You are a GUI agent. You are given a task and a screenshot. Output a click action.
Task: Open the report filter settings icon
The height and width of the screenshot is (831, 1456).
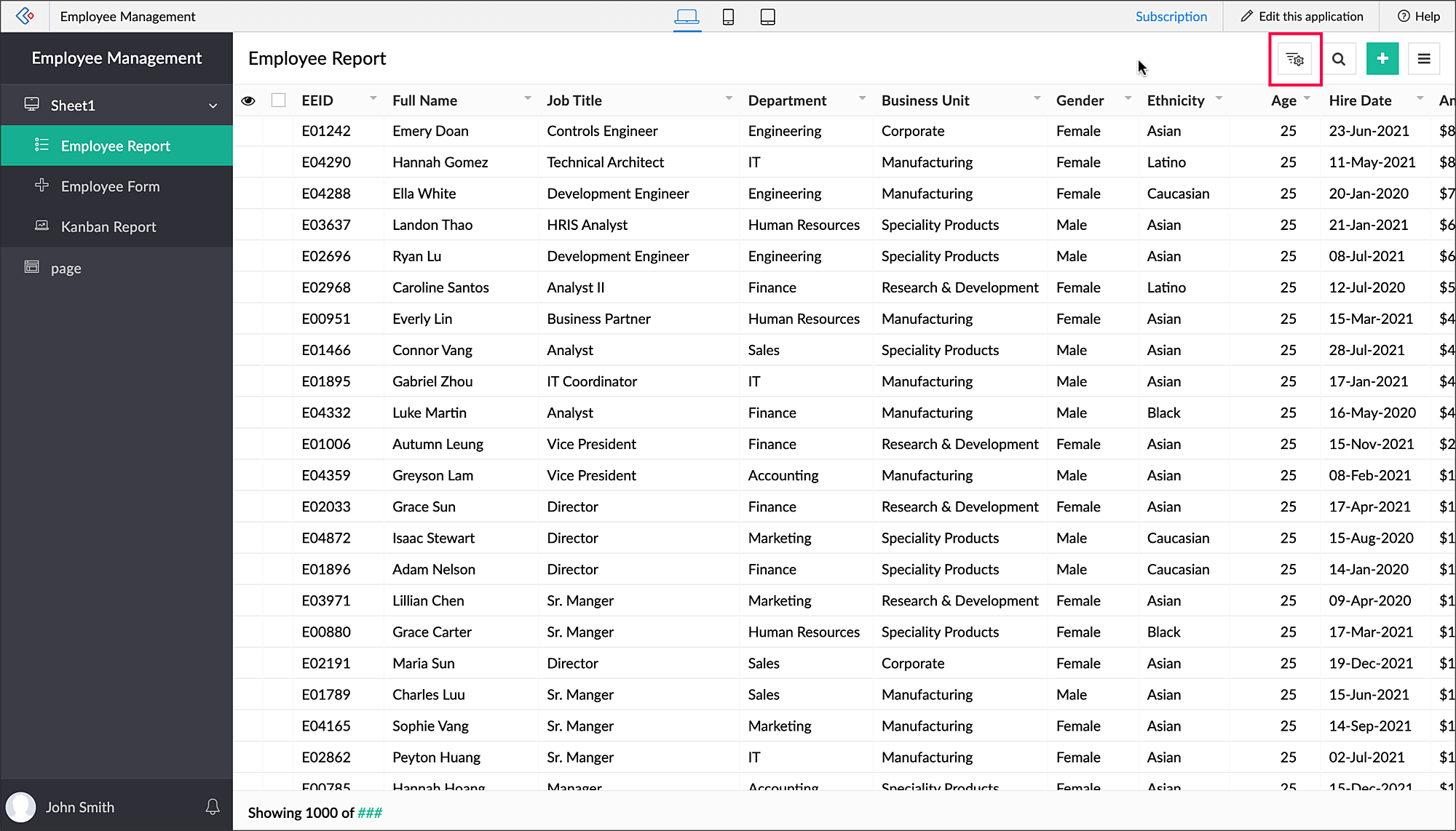pyautogui.click(x=1294, y=59)
